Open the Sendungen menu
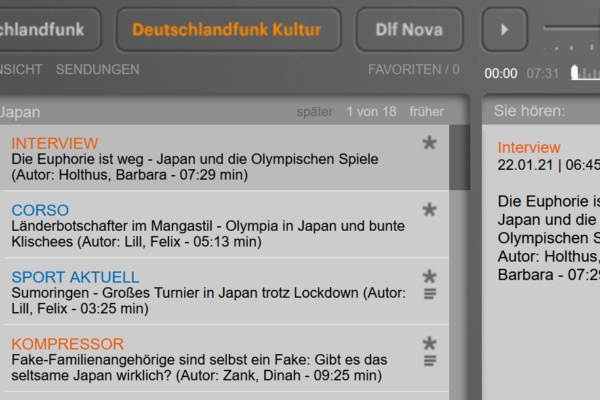 [x=98, y=69]
